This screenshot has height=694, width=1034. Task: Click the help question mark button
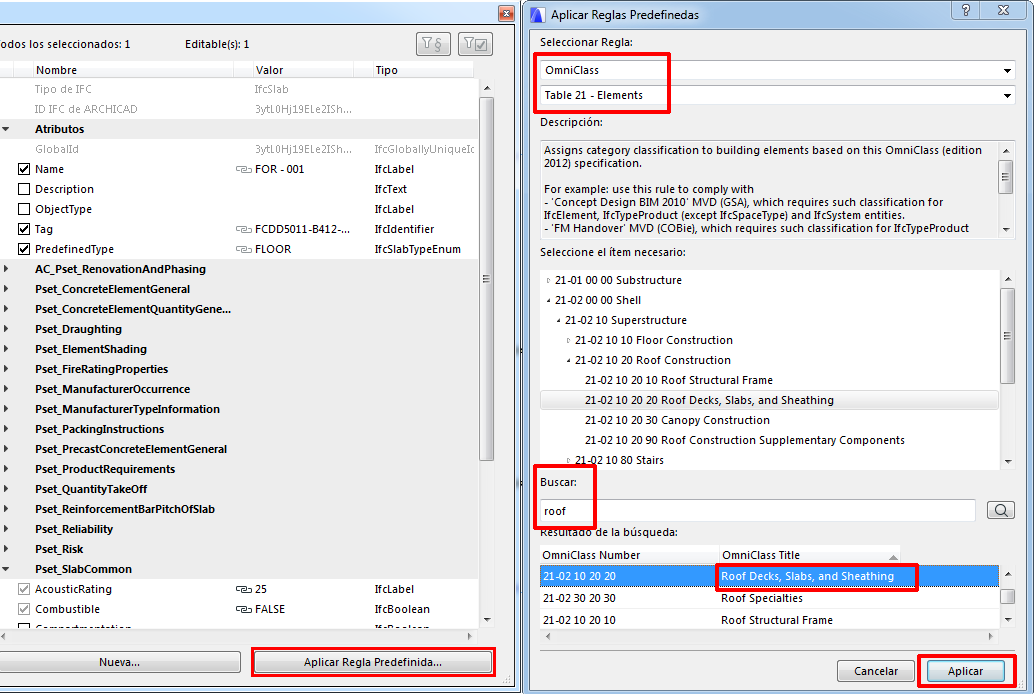pyautogui.click(x=965, y=11)
